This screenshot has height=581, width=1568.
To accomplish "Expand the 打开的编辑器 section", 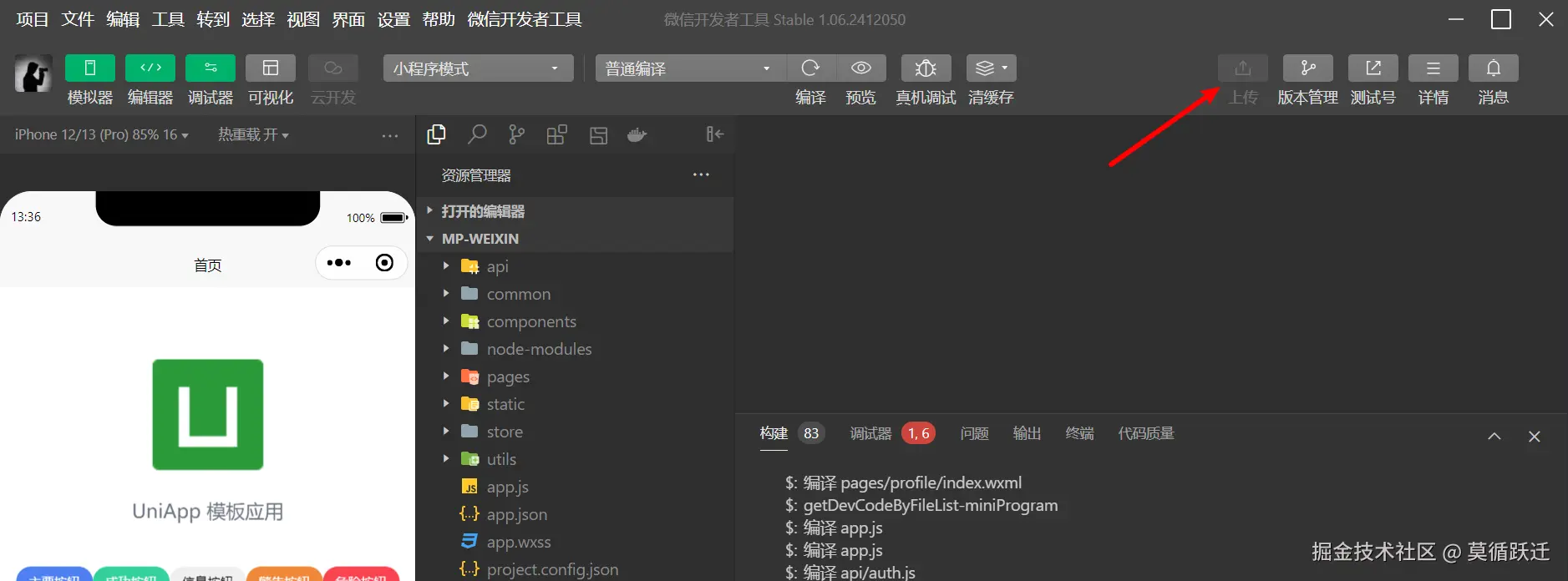I will pyautogui.click(x=575, y=211).
